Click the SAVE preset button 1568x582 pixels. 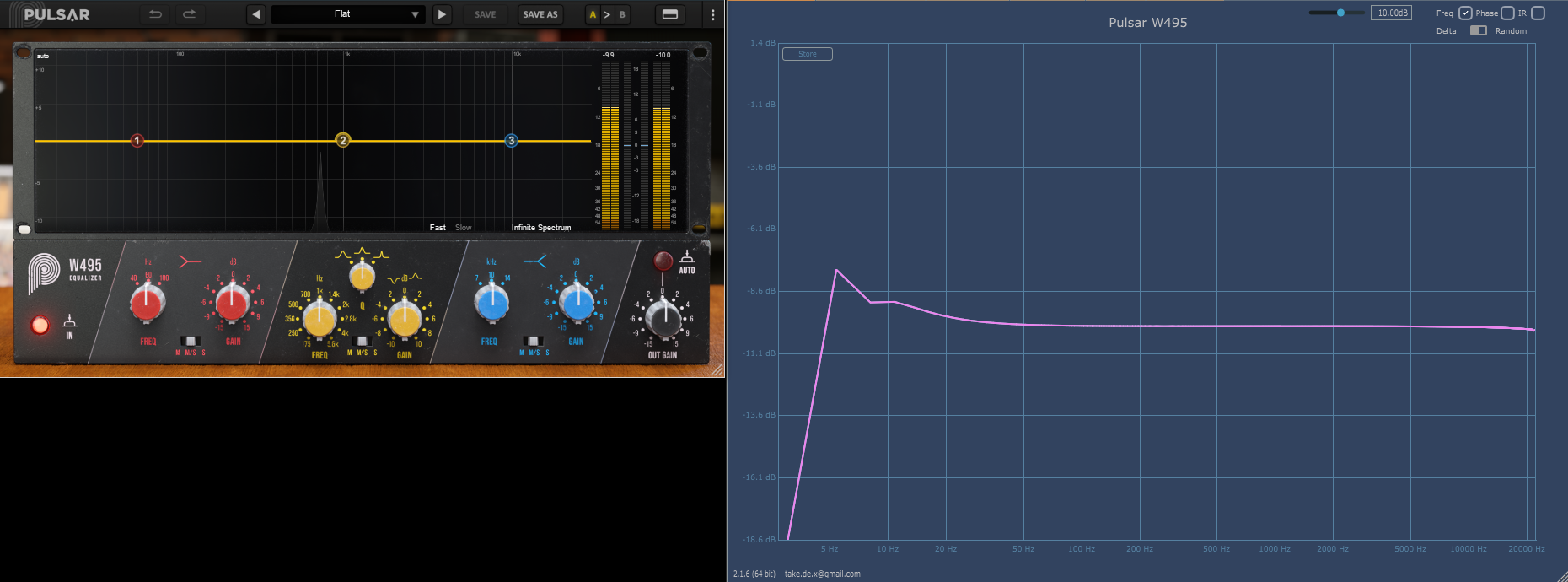(x=486, y=14)
